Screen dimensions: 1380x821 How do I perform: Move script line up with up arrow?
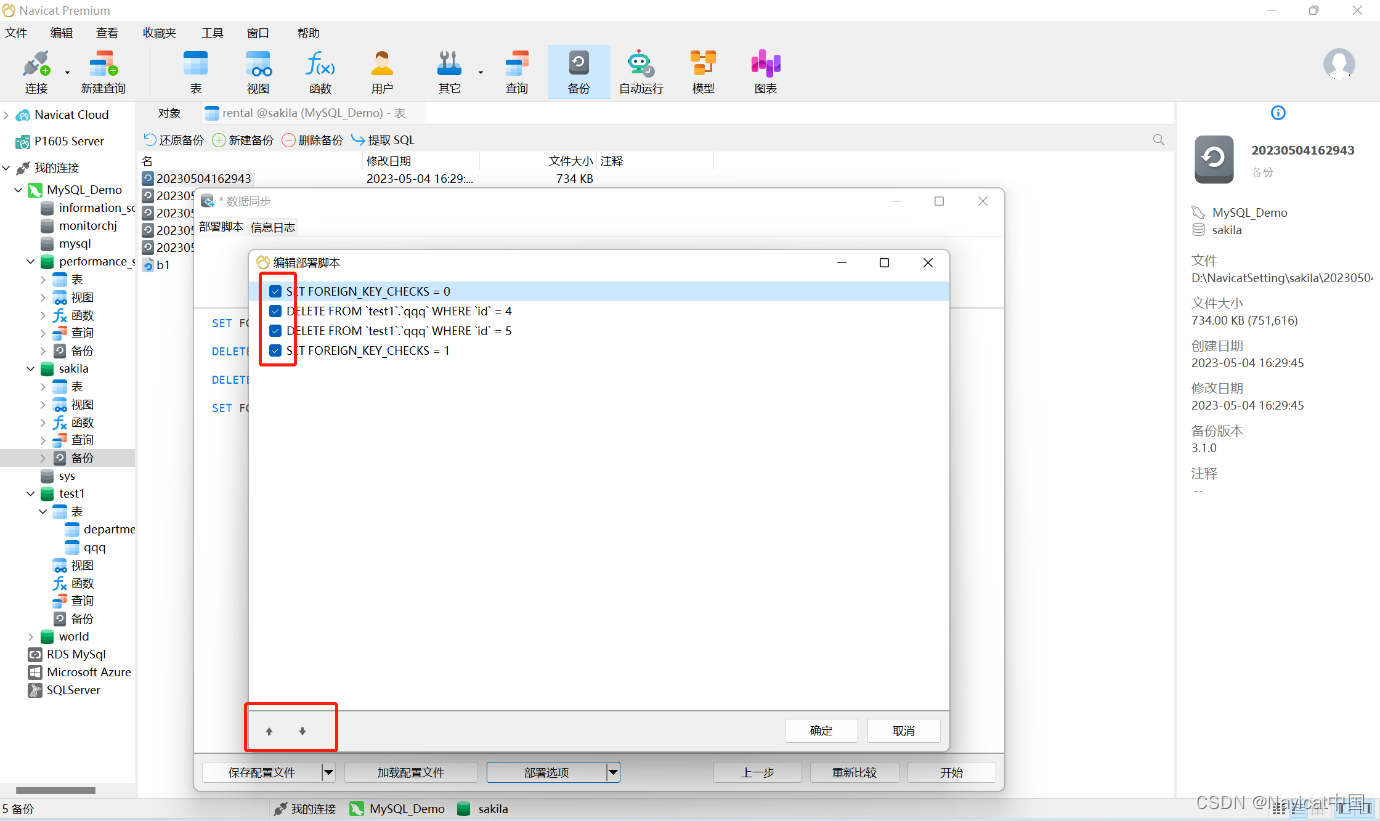269,731
